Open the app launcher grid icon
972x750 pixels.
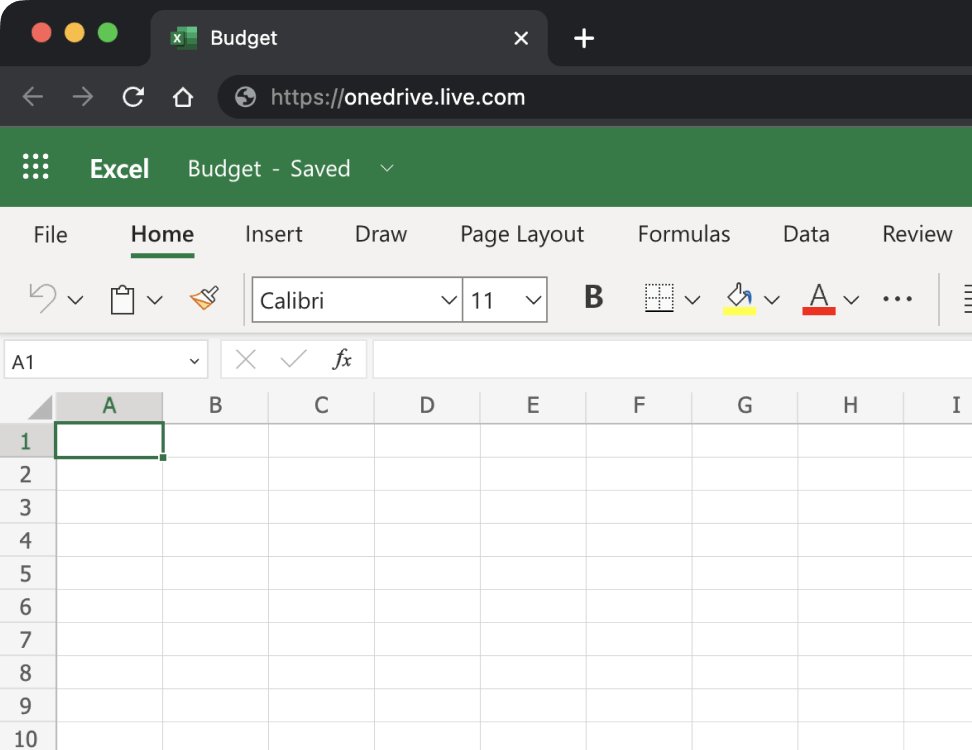pos(35,167)
